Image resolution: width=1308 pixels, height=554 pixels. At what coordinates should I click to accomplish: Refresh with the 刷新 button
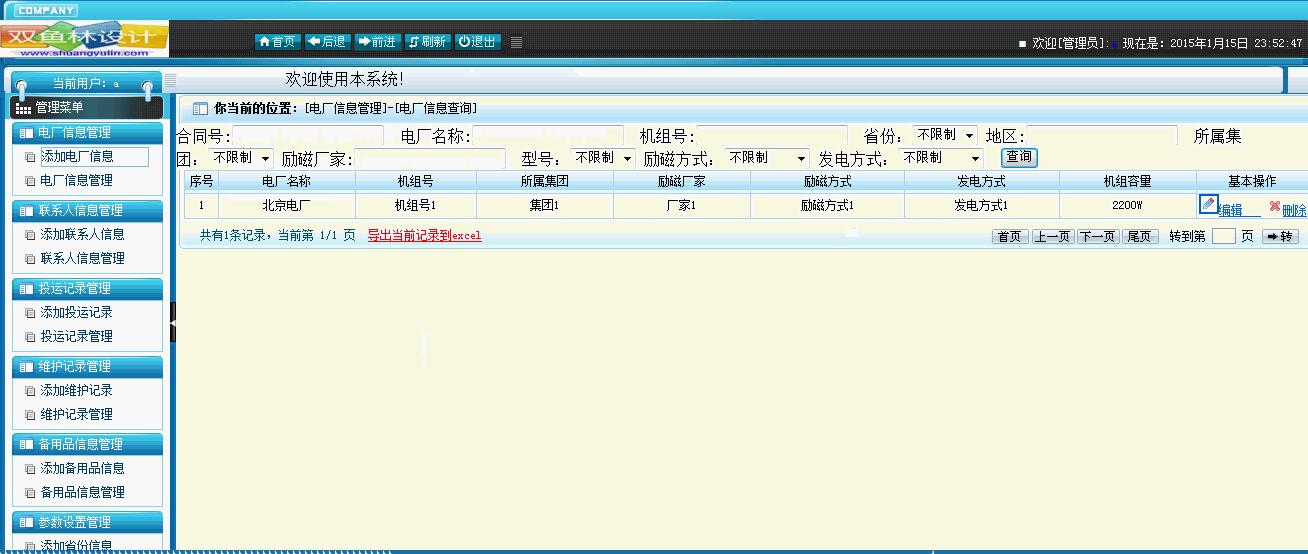(x=427, y=42)
